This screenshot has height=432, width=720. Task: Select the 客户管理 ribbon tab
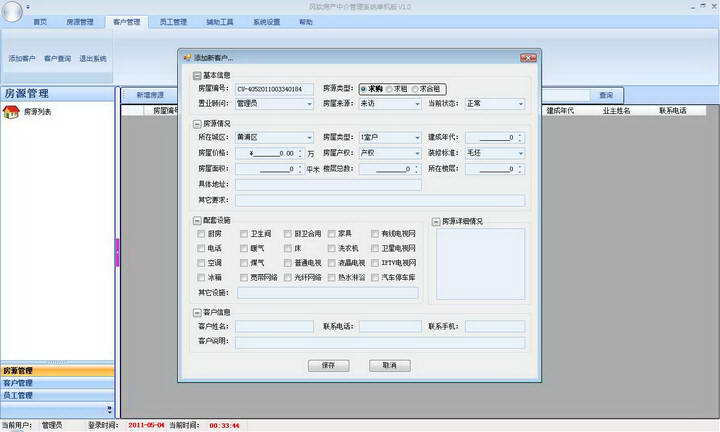tap(127, 22)
